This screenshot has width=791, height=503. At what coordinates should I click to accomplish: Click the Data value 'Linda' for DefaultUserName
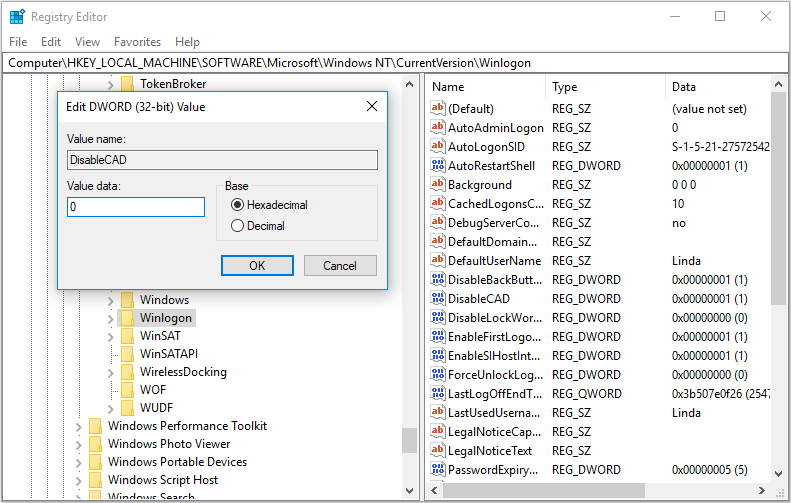point(686,261)
